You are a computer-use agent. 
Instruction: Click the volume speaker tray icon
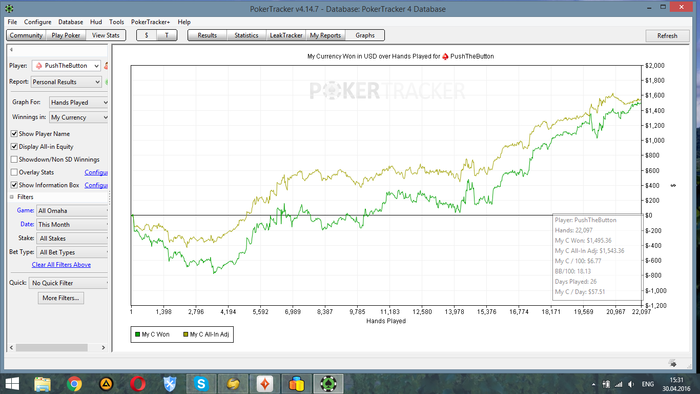point(631,384)
